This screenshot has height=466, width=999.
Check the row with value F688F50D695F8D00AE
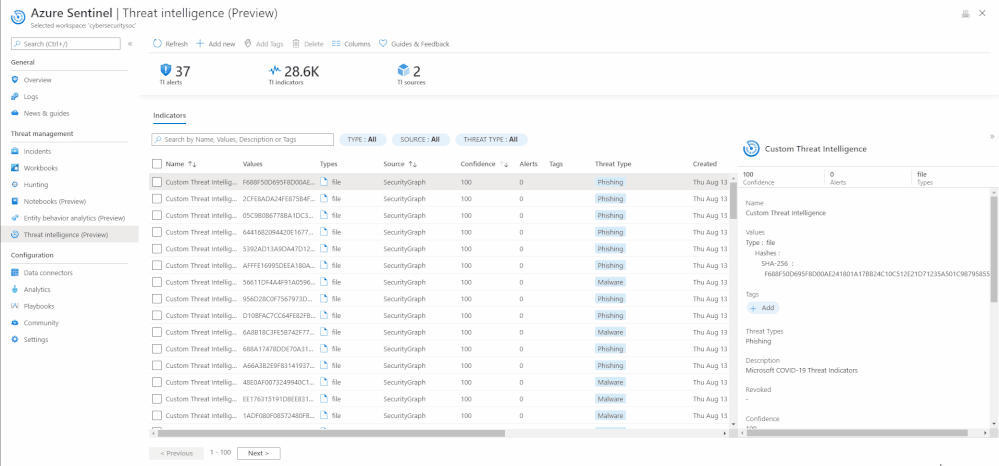tap(157, 182)
